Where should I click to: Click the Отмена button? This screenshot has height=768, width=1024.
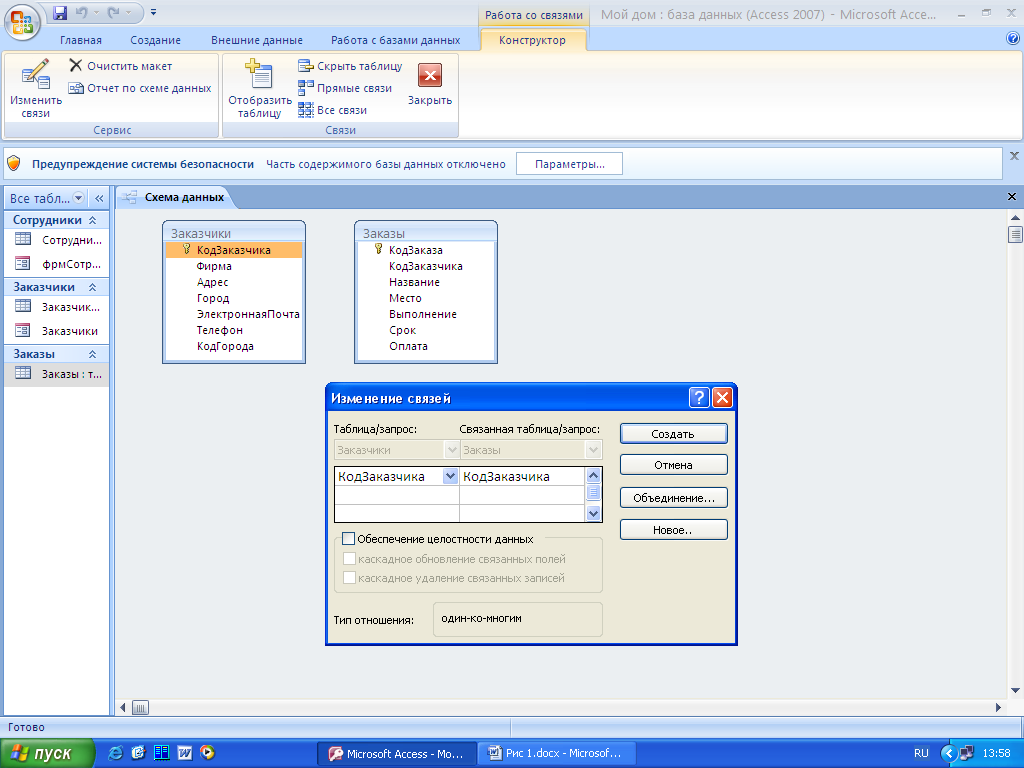(x=673, y=465)
